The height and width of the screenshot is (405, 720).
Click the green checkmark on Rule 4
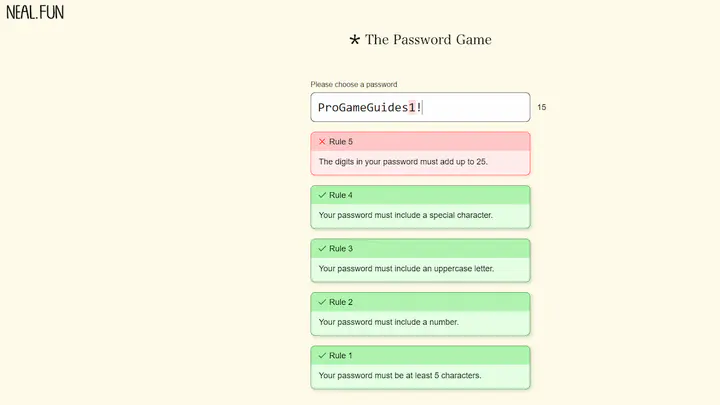[x=322, y=195]
